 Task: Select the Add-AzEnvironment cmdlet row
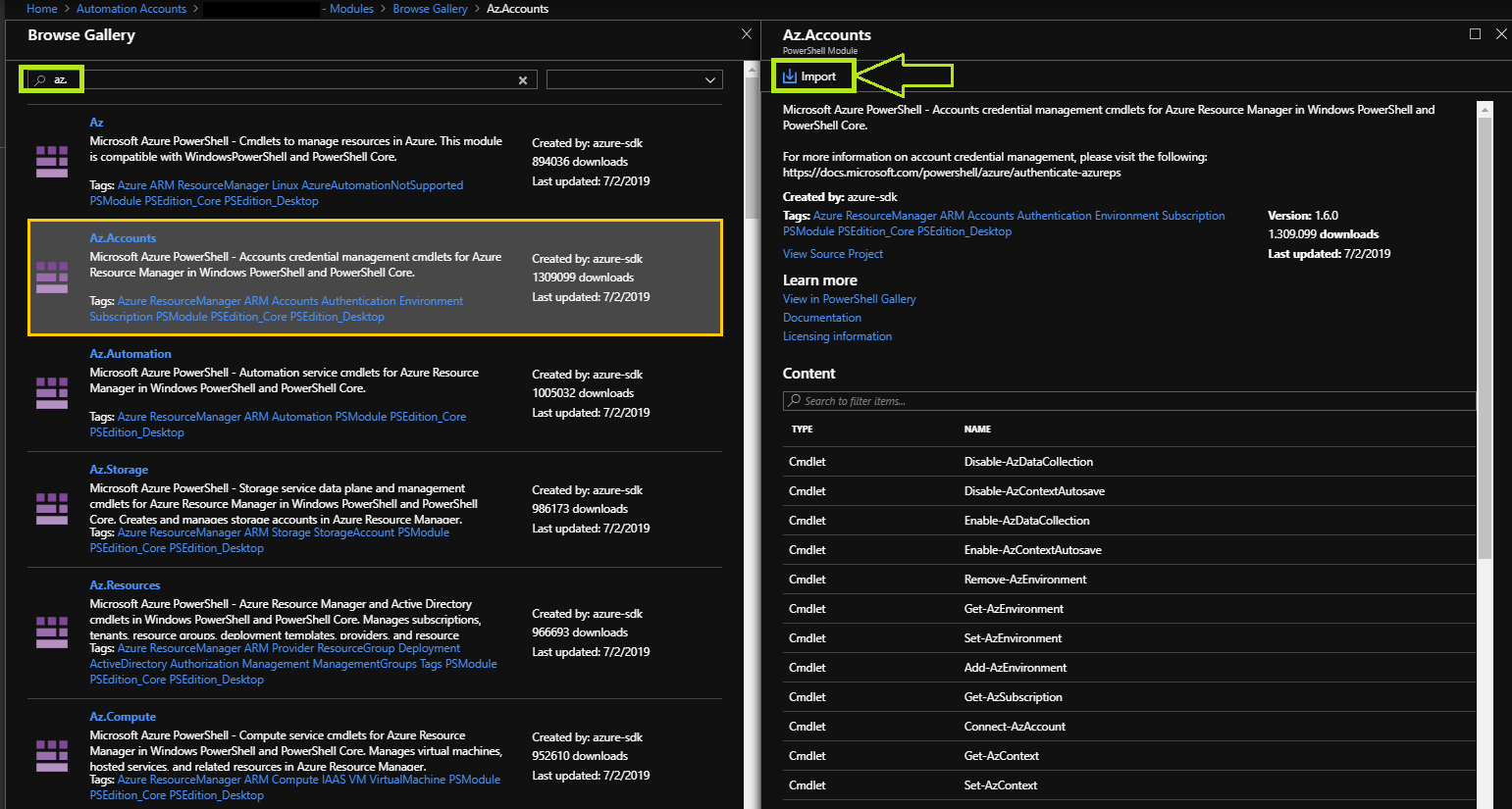pyautogui.click(x=1129, y=668)
